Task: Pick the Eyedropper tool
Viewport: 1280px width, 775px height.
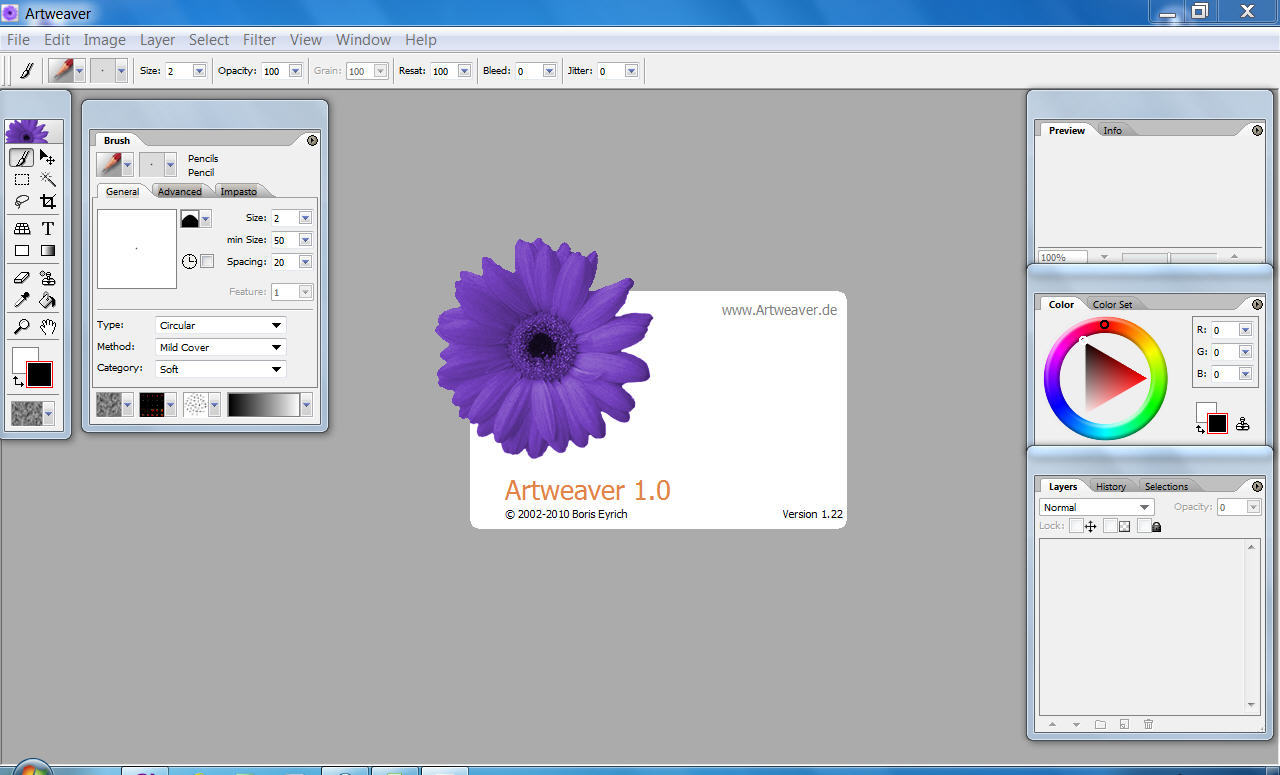Action: point(22,301)
